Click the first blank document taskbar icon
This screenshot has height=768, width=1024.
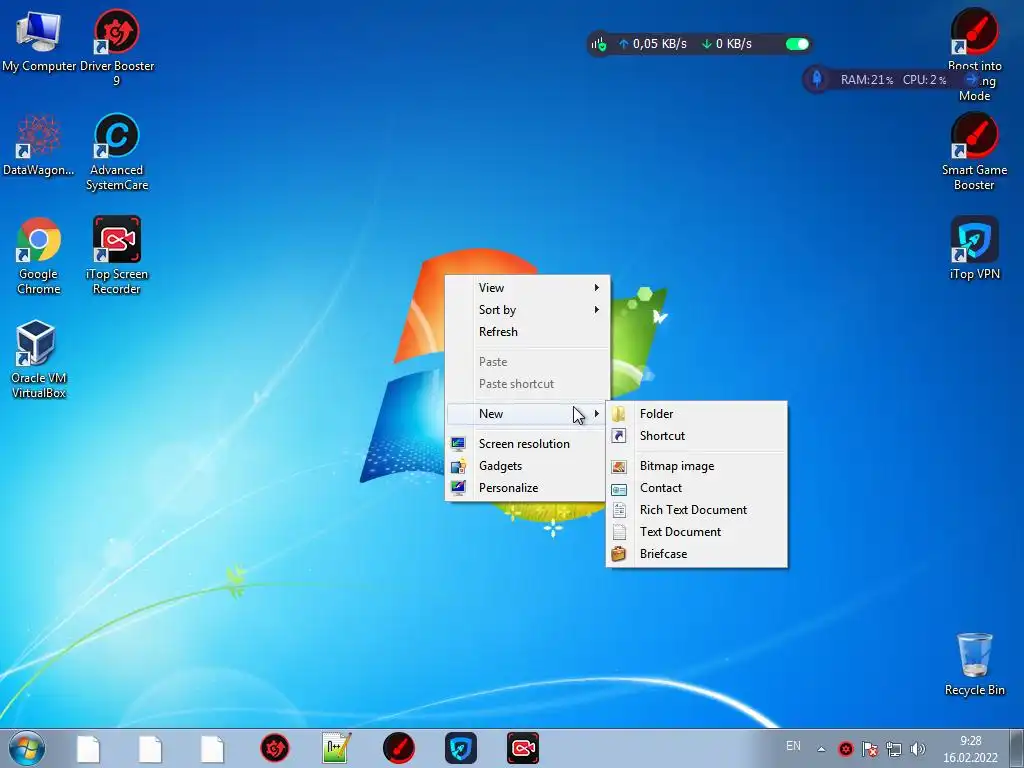pyautogui.click(x=88, y=748)
